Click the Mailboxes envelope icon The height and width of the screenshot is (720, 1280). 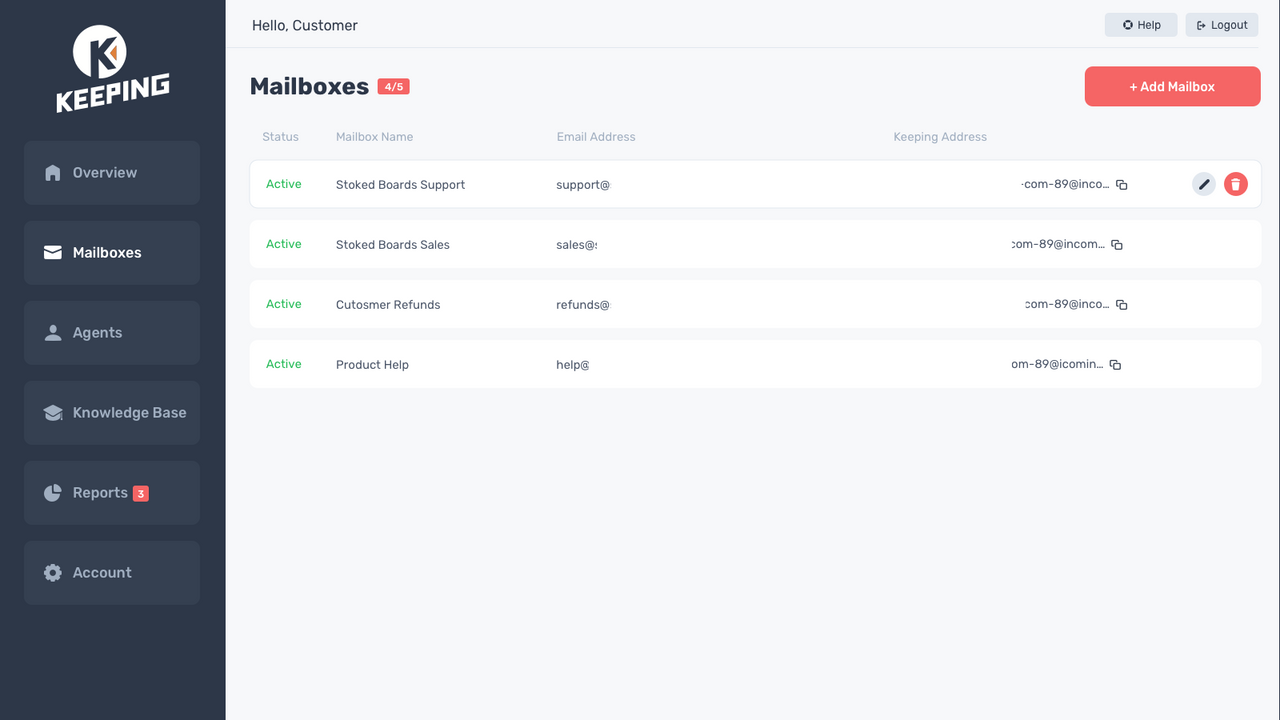[x=52, y=252]
